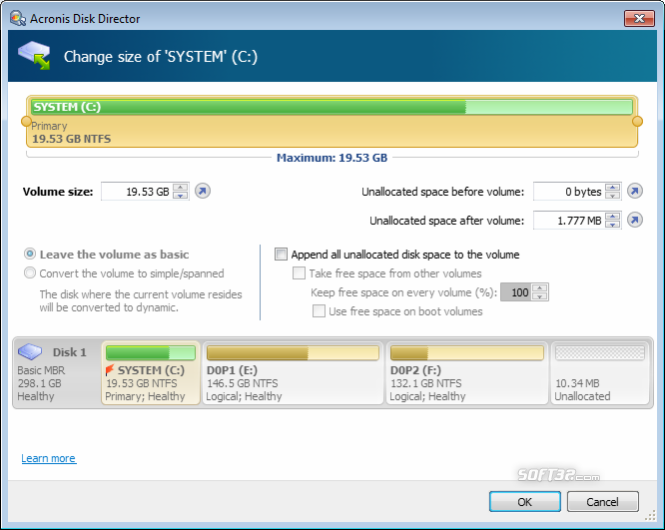665x530 pixels.
Task: Click the Acronis Disk Director title bar icon
Action: (18, 19)
